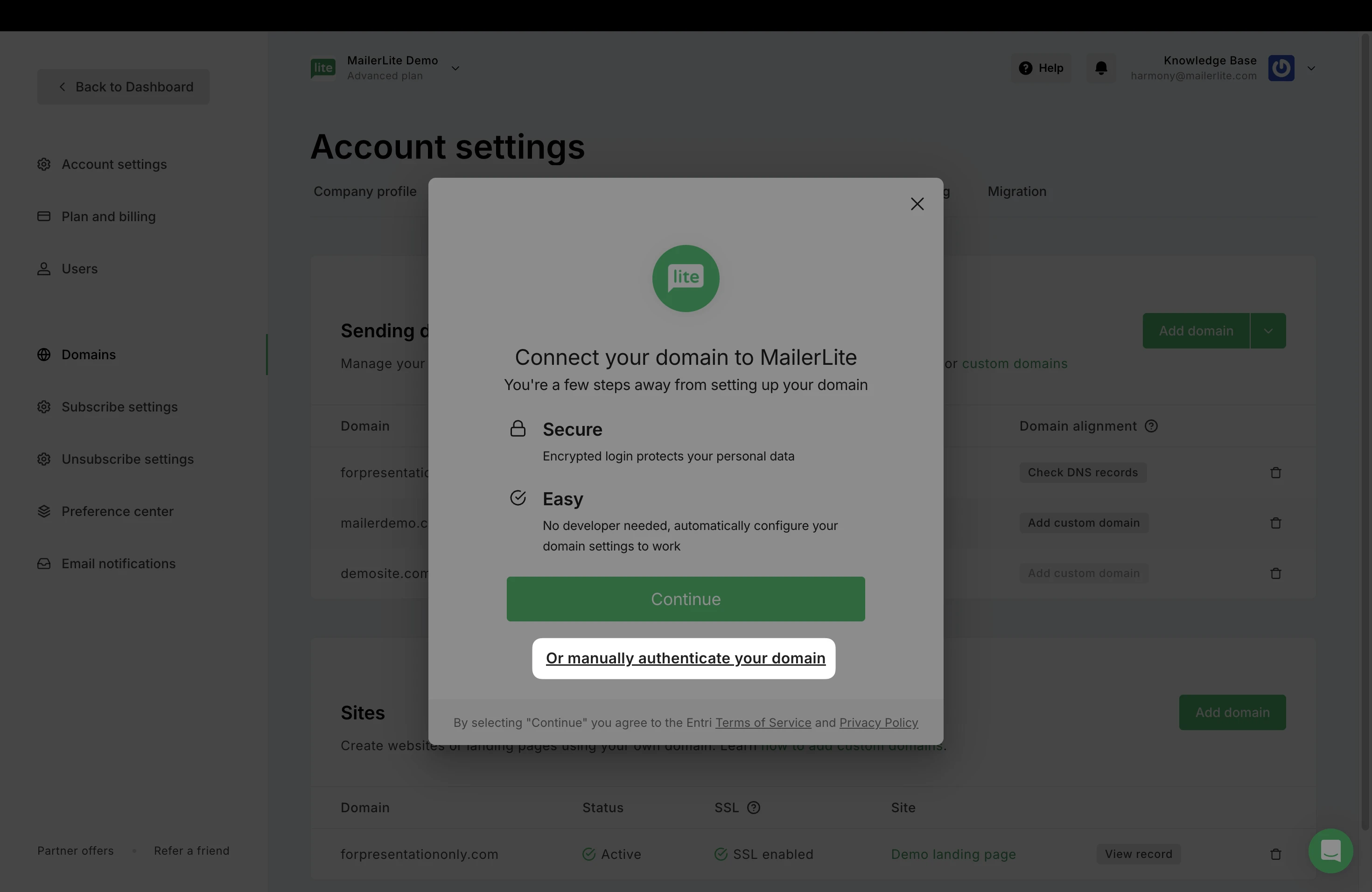Open the Entri Terms of Service link
Image resolution: width=1372 pixels, height=892 pixels.
point(763,723)
